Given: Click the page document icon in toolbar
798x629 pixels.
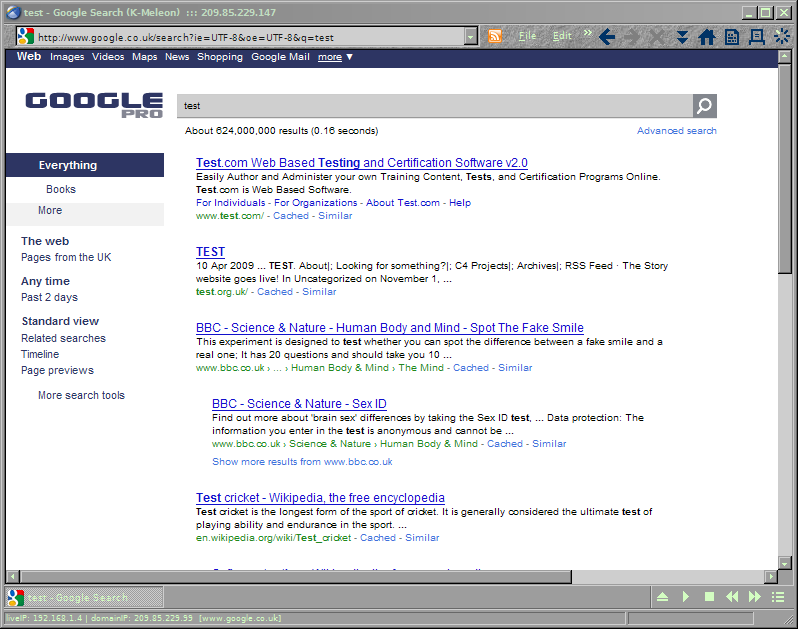Looking at the screenshot, I should click(732, 37).
